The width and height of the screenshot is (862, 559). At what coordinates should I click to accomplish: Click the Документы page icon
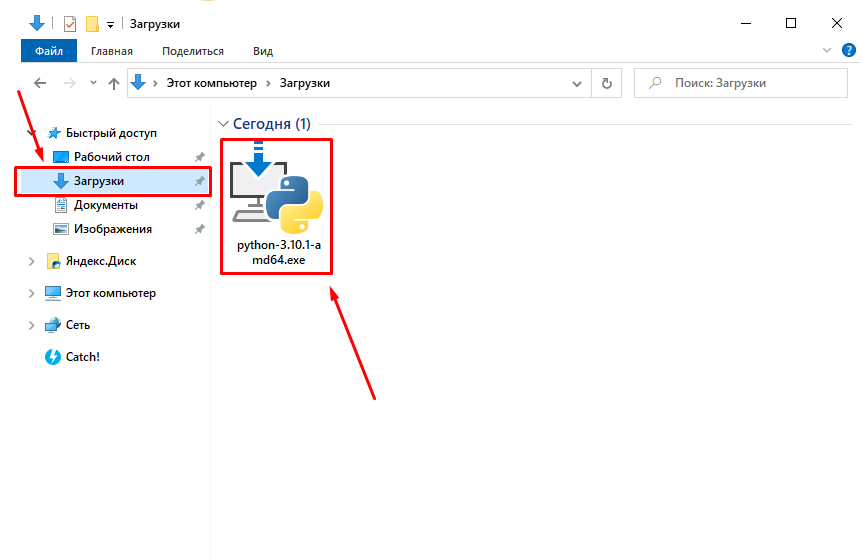(x=61, y=205)
